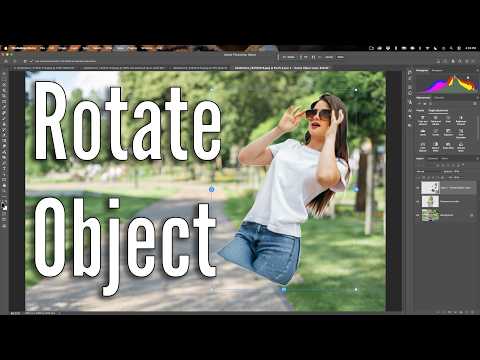Click the lock icon on Background layer
Screen dimensions: 480x360
[471, 216]
